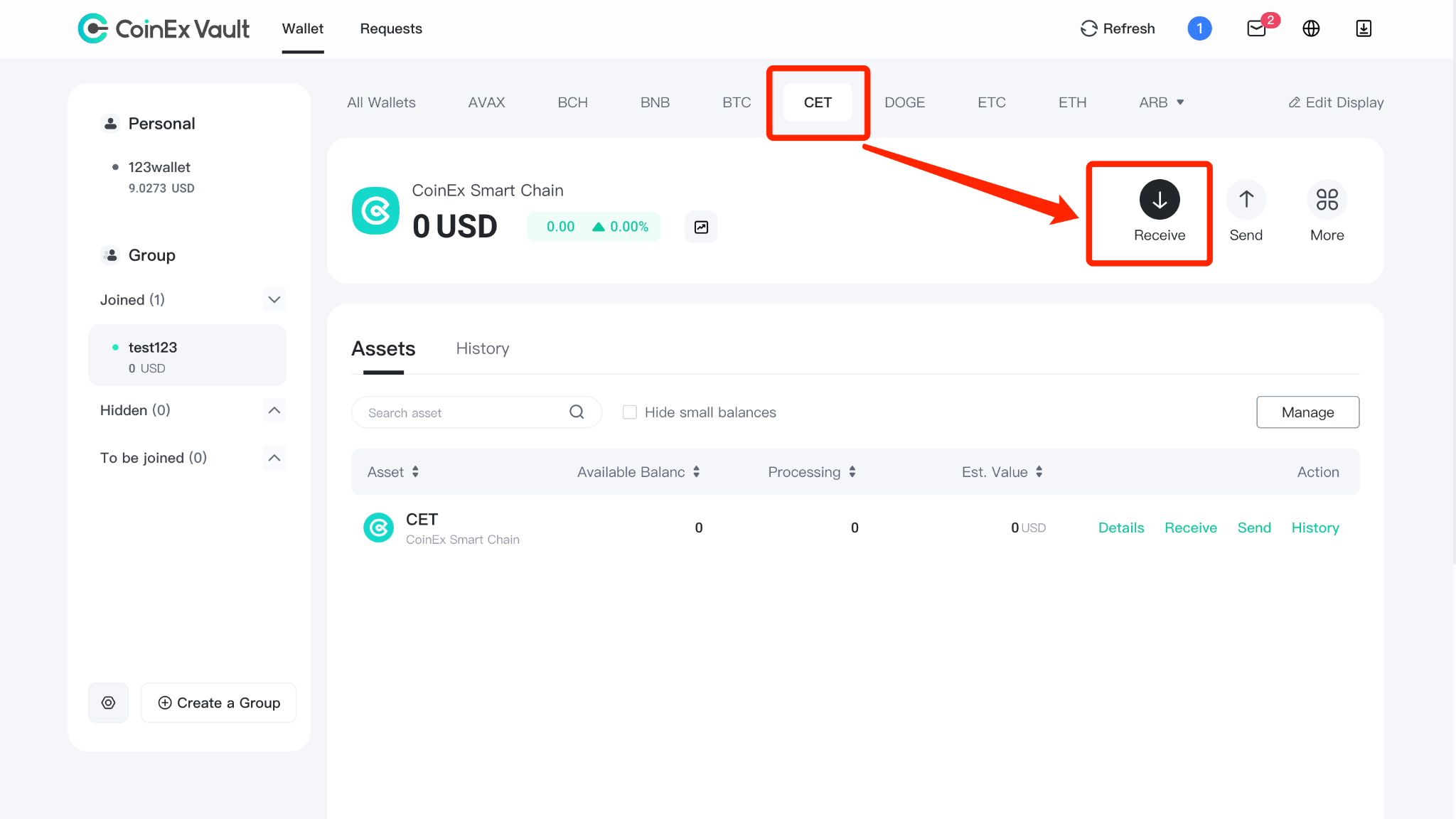Sort by the Asset column arrows
The width and height of the screenshot is (1456, 819).
click(x=415, y=472)
